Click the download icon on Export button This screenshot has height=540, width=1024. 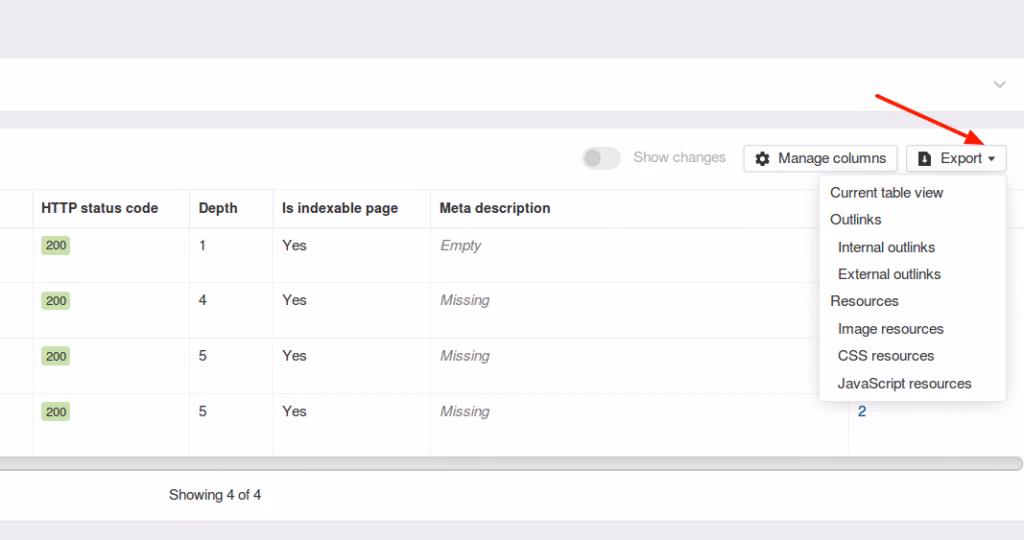click(925, 158)
